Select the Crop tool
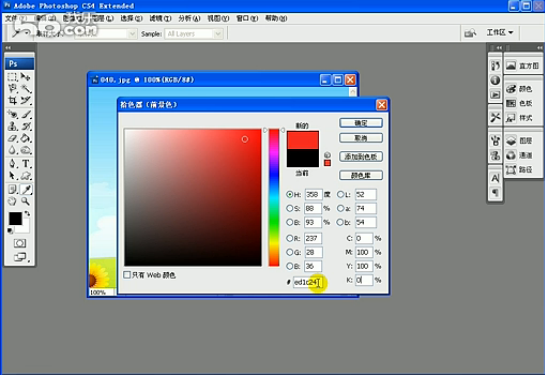Viewport: 545px width, 375px height. (x=13, y=100)
